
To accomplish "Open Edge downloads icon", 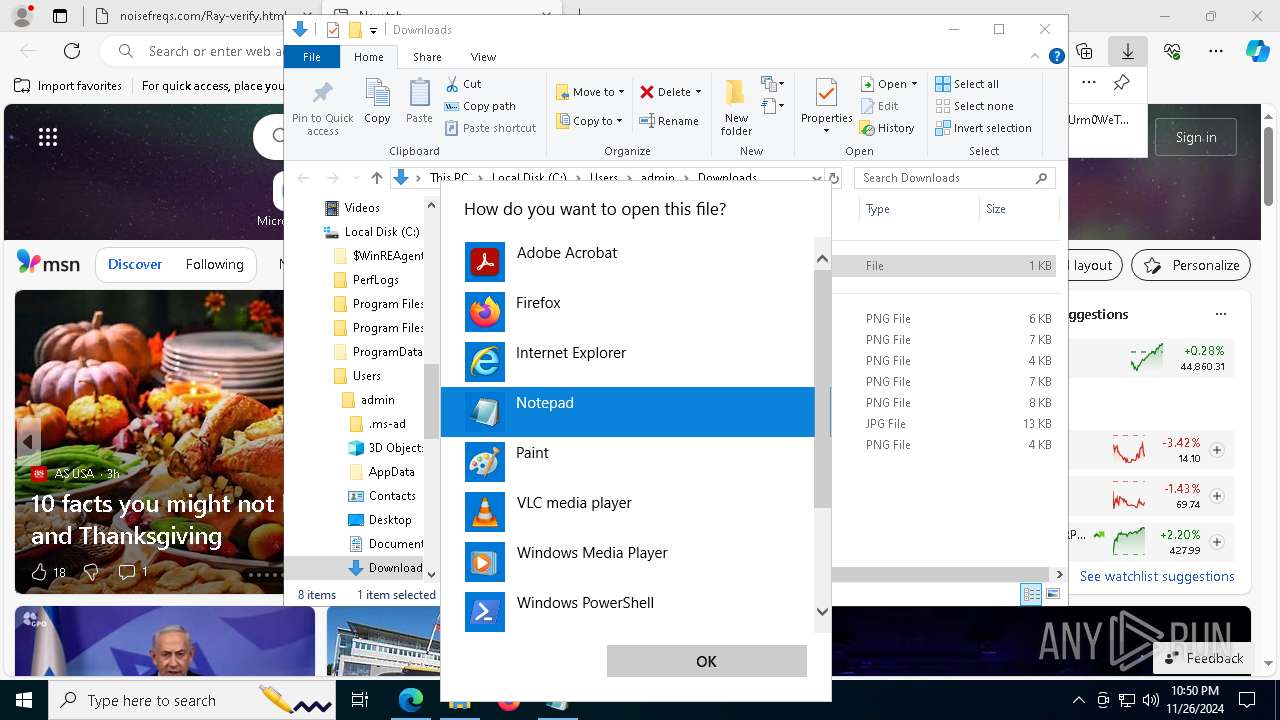I will (1128, 51).
